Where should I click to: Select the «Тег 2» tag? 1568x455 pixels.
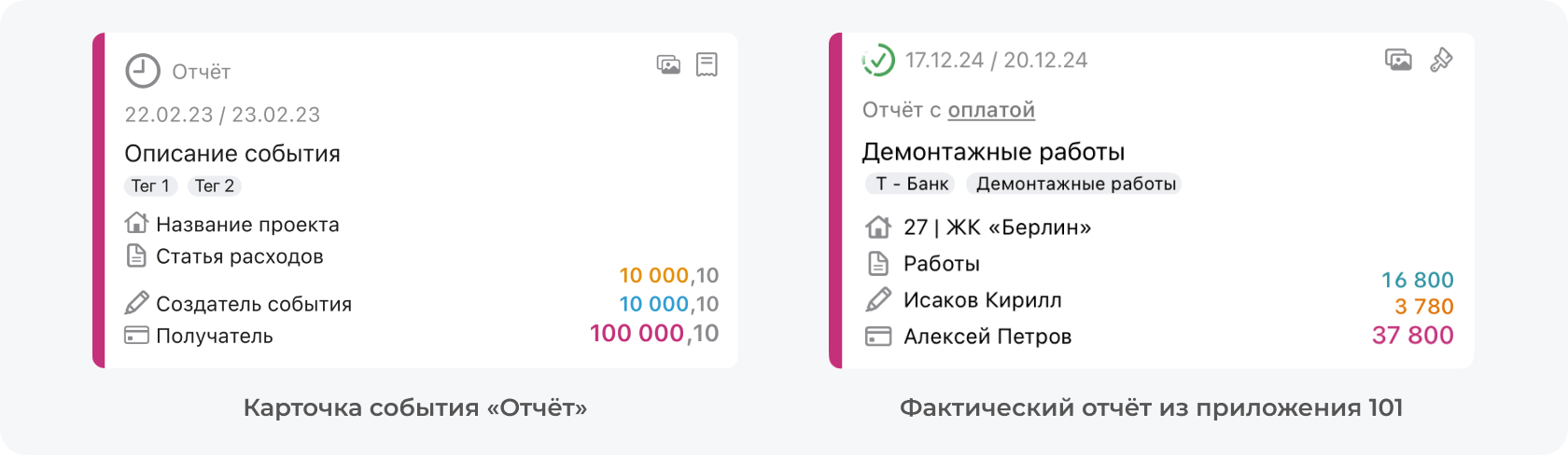[215, 186]
